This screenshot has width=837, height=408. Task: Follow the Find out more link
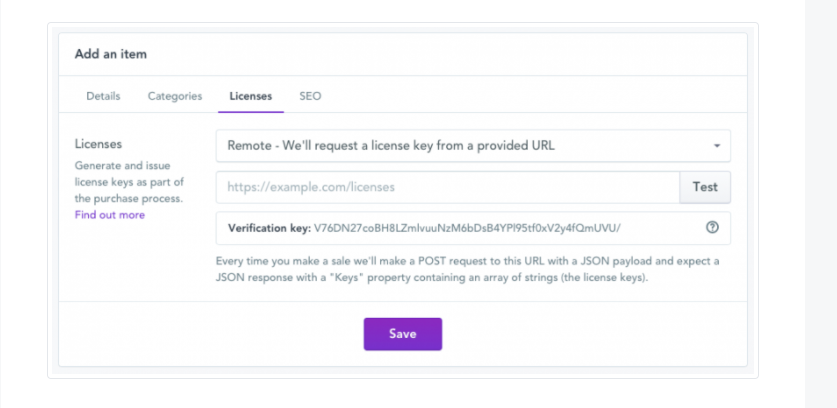(109, 215)
